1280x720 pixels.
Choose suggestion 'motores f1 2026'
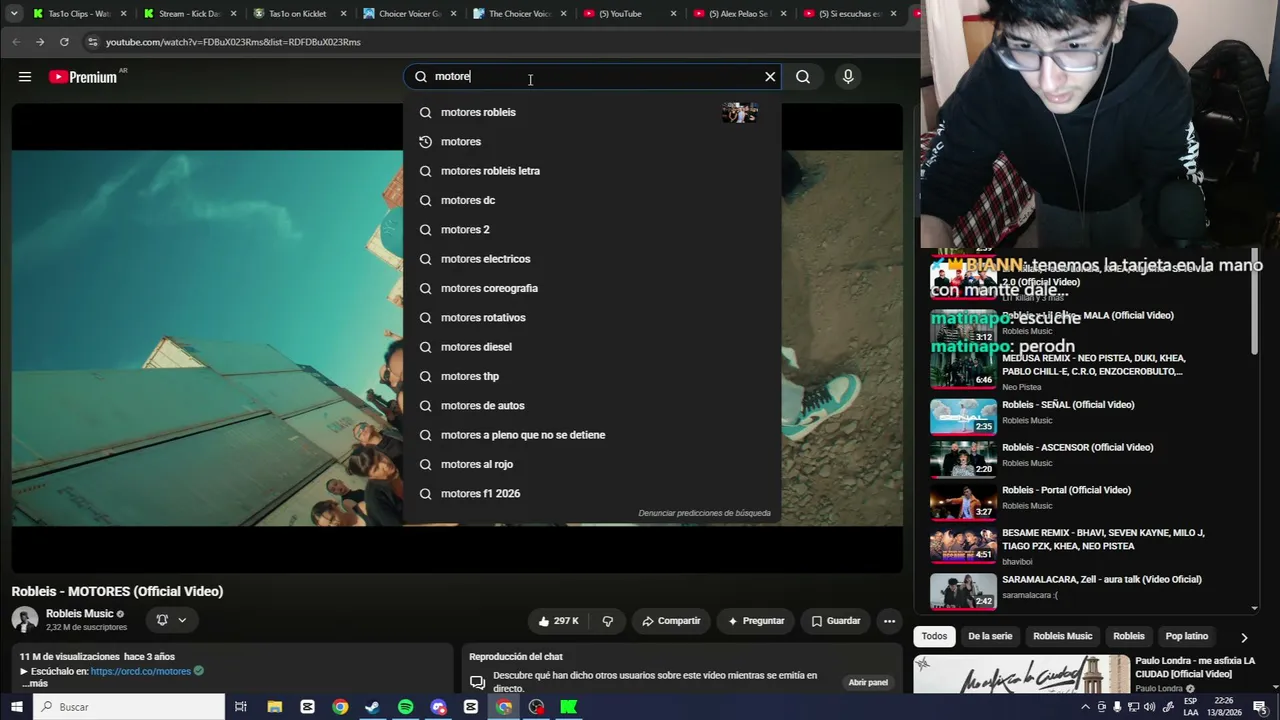(592, 494)
